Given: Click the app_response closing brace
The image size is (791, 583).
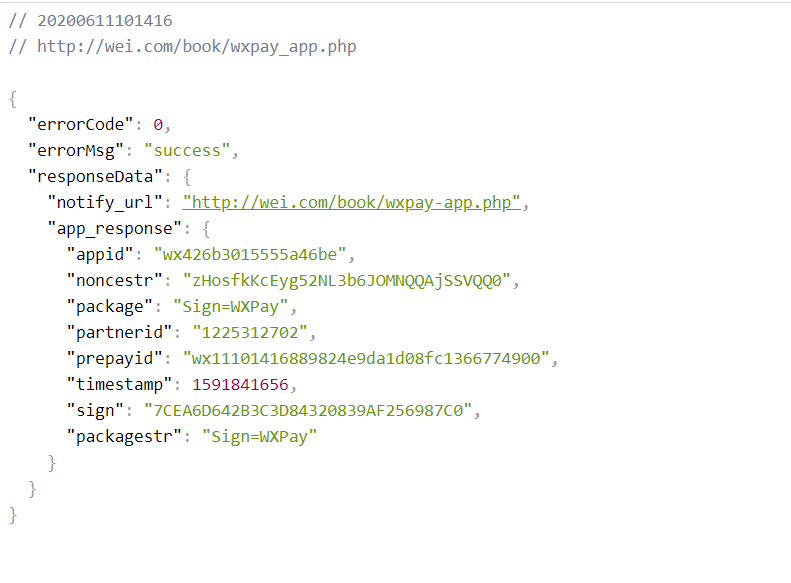Looking at the screenshot, I should 51,463.
